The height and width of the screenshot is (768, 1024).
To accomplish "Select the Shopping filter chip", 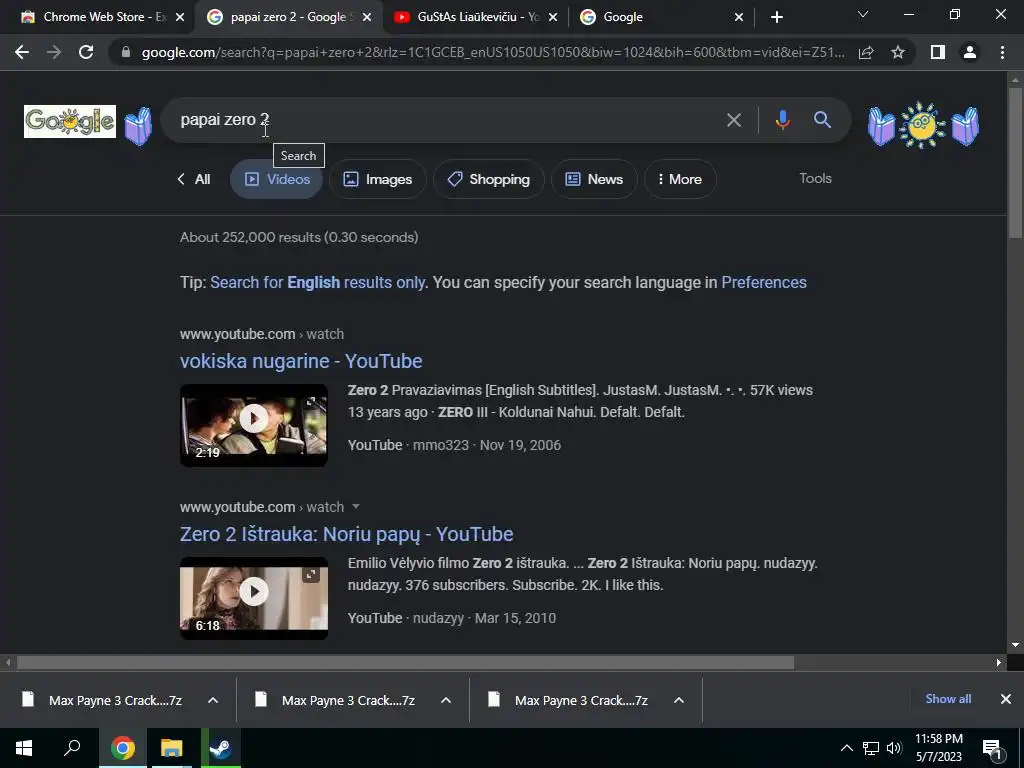I will [488, 179].
